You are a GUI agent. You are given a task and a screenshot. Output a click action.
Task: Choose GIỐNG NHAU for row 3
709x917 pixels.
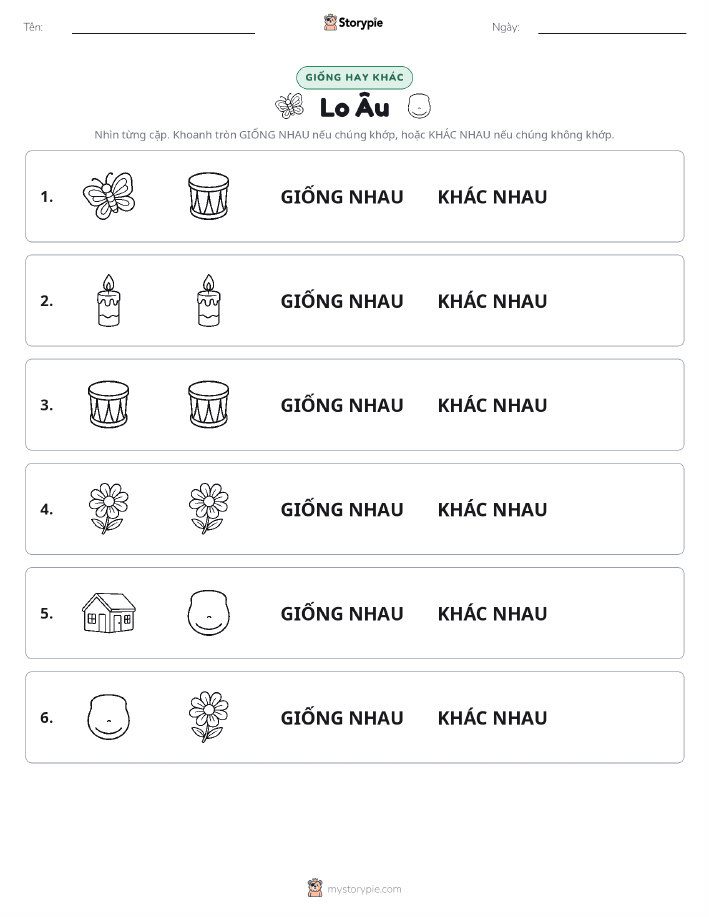tap(342, 405)
